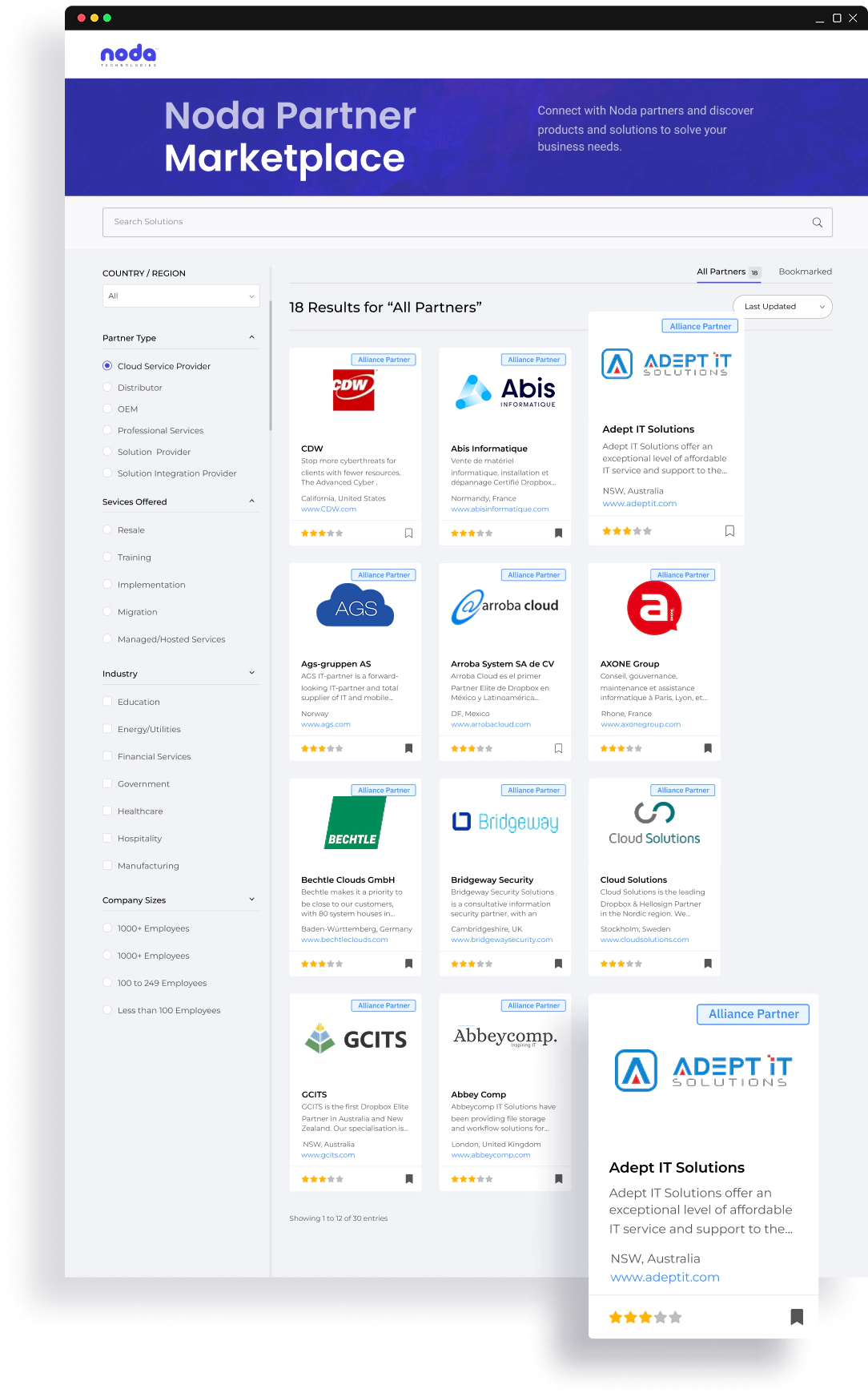Select Professional Services partner type
This screenshot has height=1397, width=868.
tap(107, 431)
